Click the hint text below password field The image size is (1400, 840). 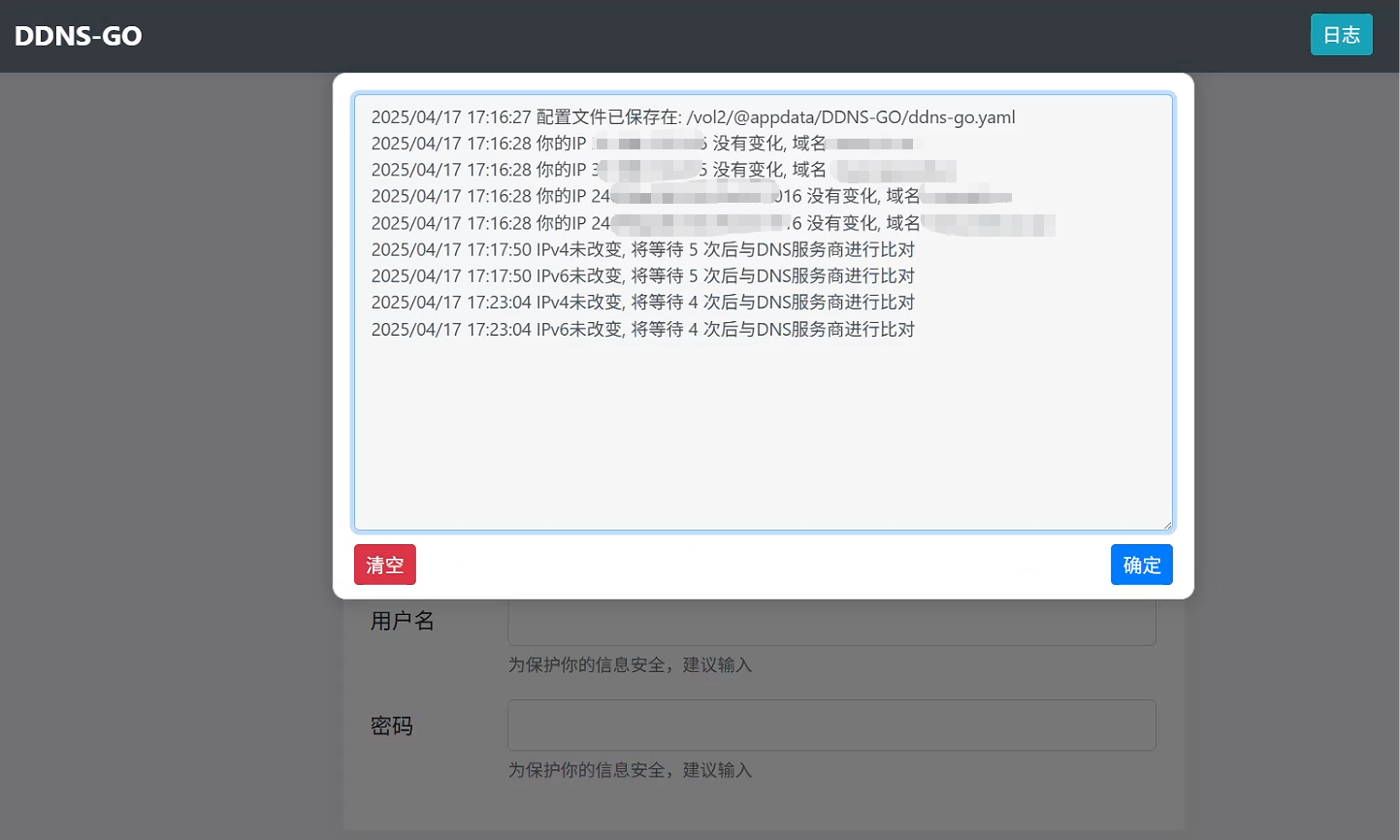[630, 770]
